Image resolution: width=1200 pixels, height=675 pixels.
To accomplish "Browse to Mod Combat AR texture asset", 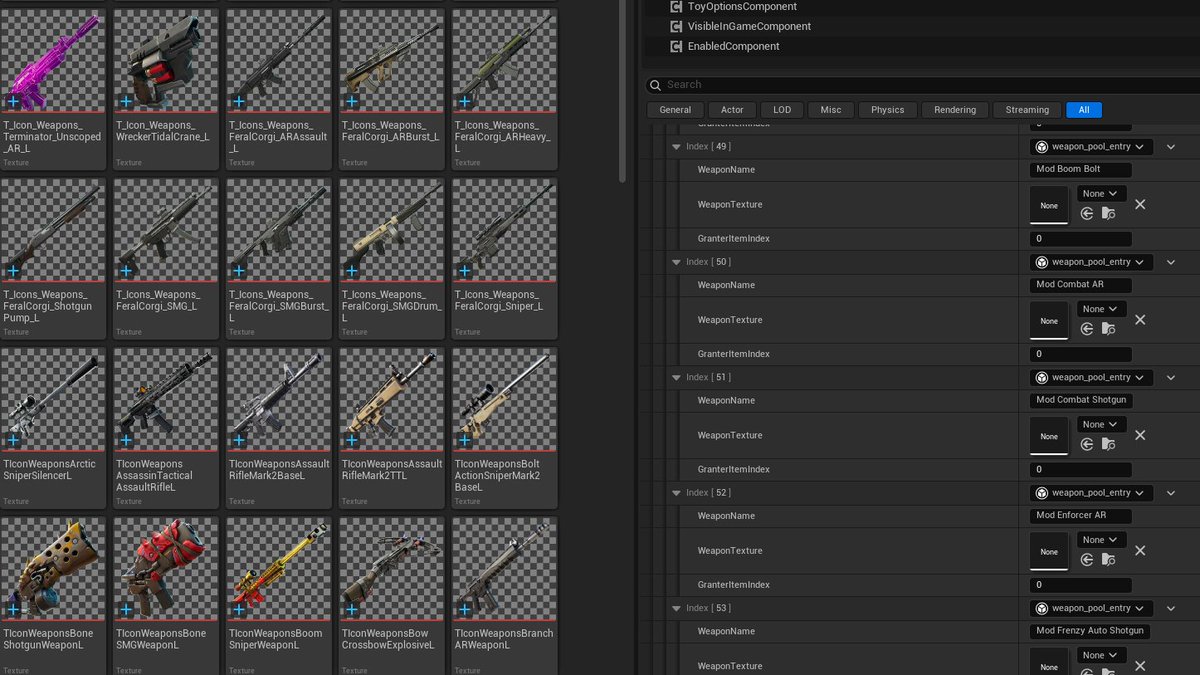I will tap(1108, 328).
